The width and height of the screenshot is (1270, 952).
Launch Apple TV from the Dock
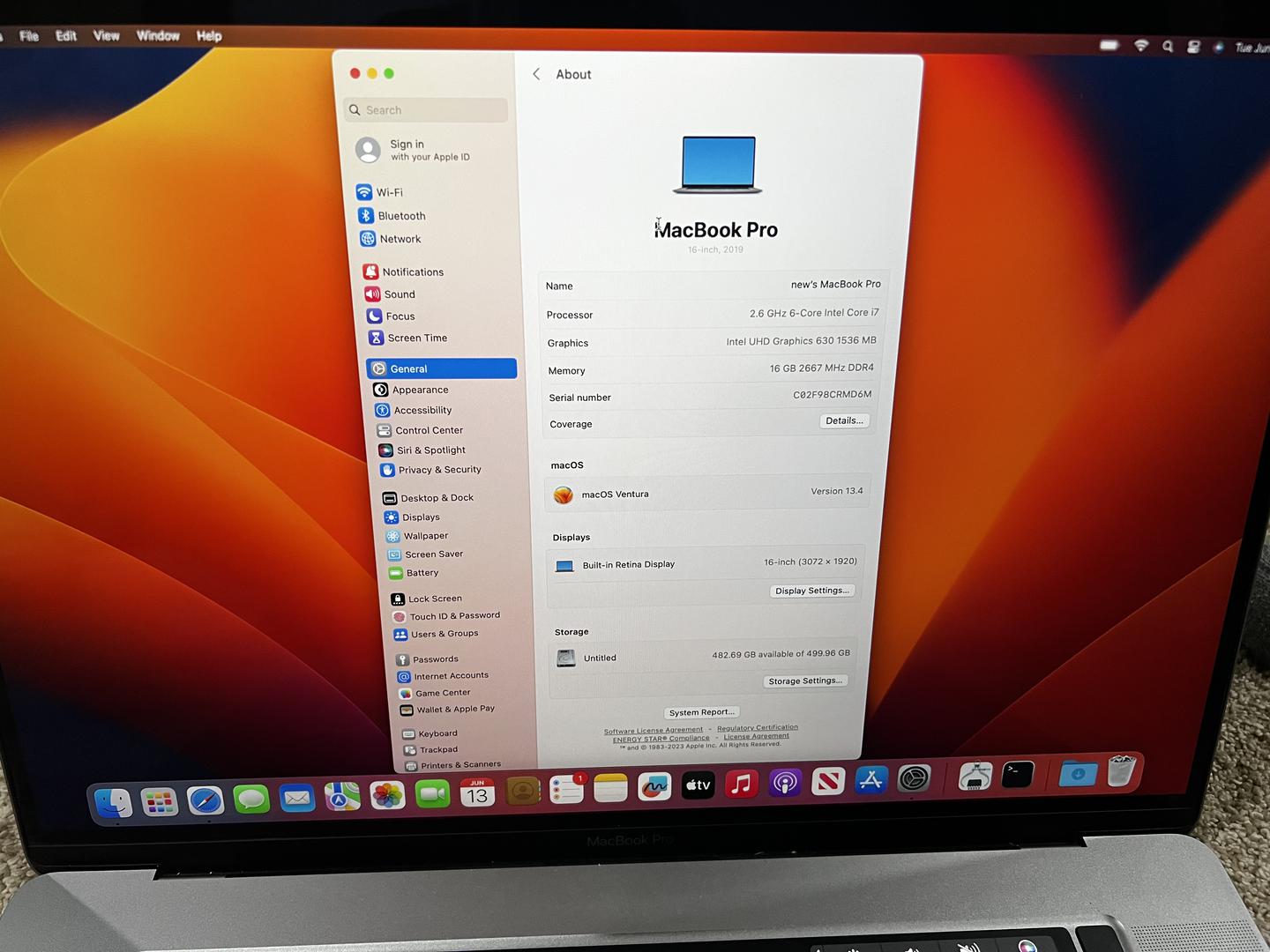(698, 785)
